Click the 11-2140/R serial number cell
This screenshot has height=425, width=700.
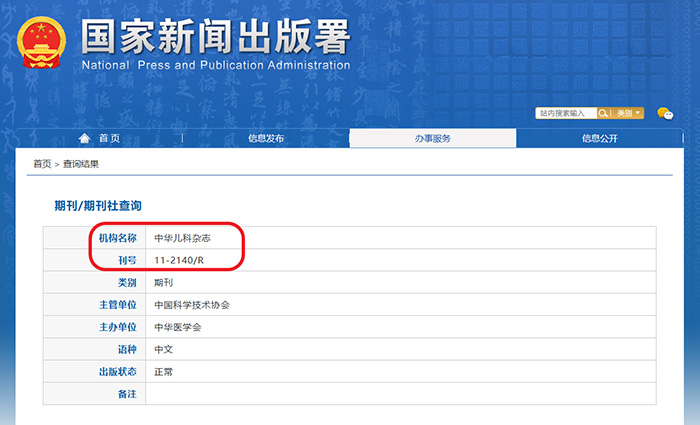[x=179, y=260]
